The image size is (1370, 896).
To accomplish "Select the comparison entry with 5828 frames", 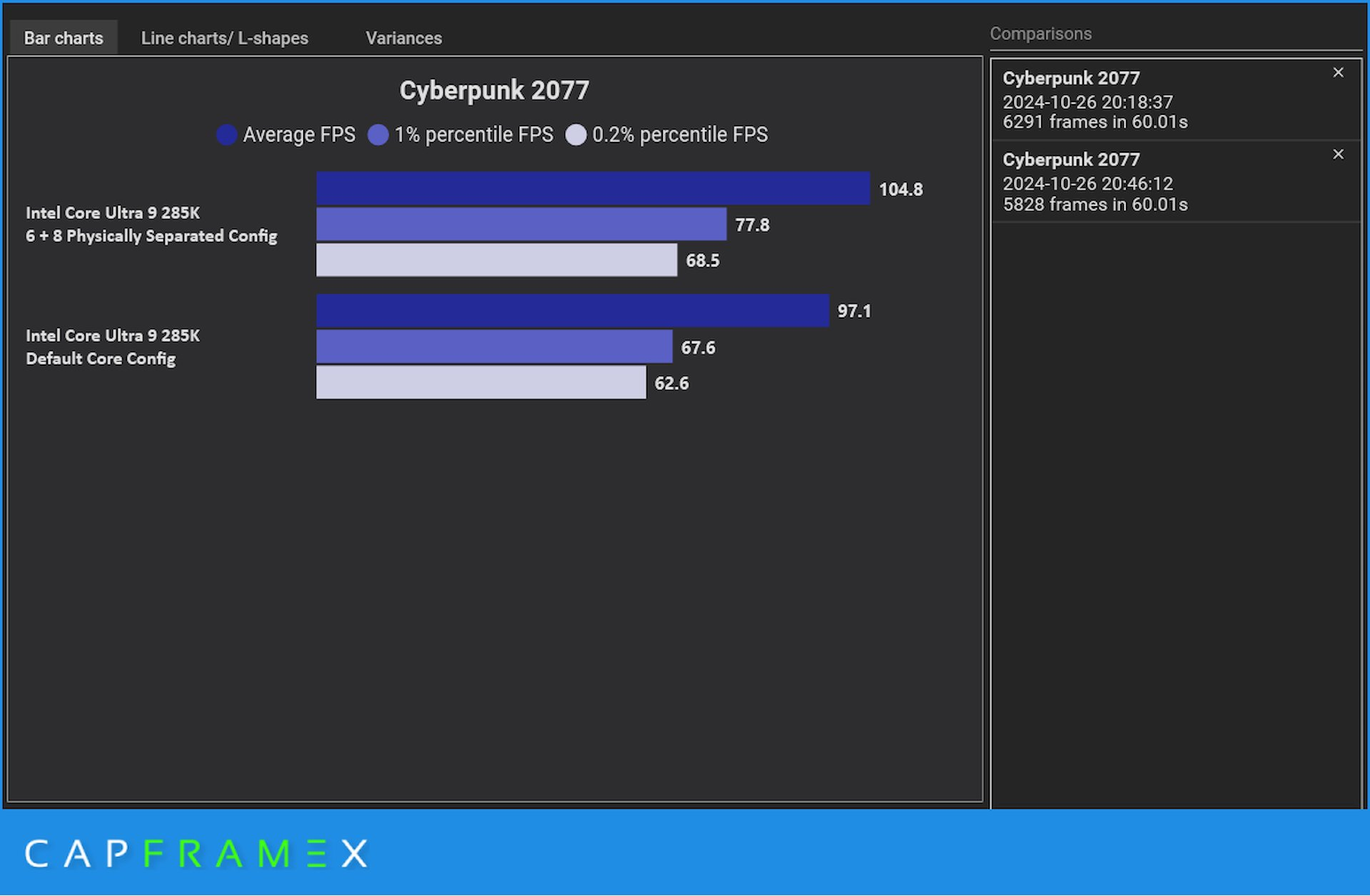I will pos(1176,182).
